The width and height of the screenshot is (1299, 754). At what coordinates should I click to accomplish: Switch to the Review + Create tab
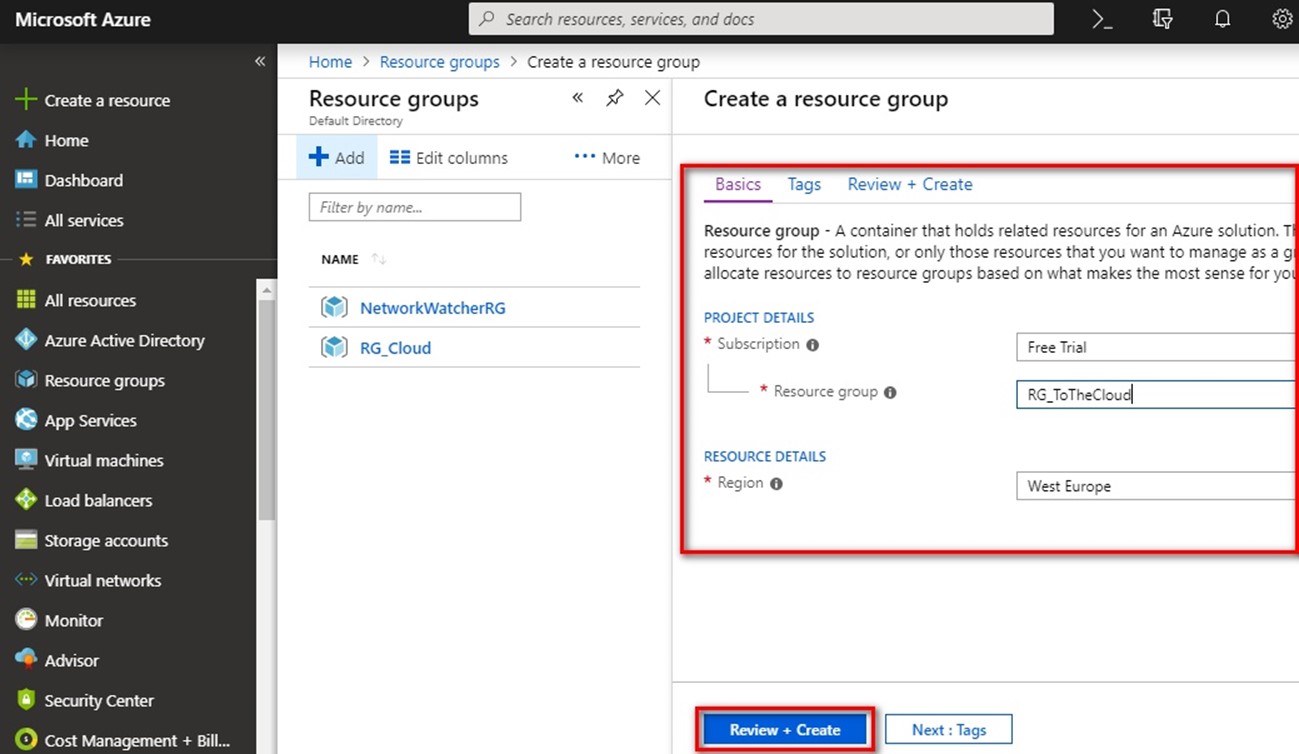910,184
